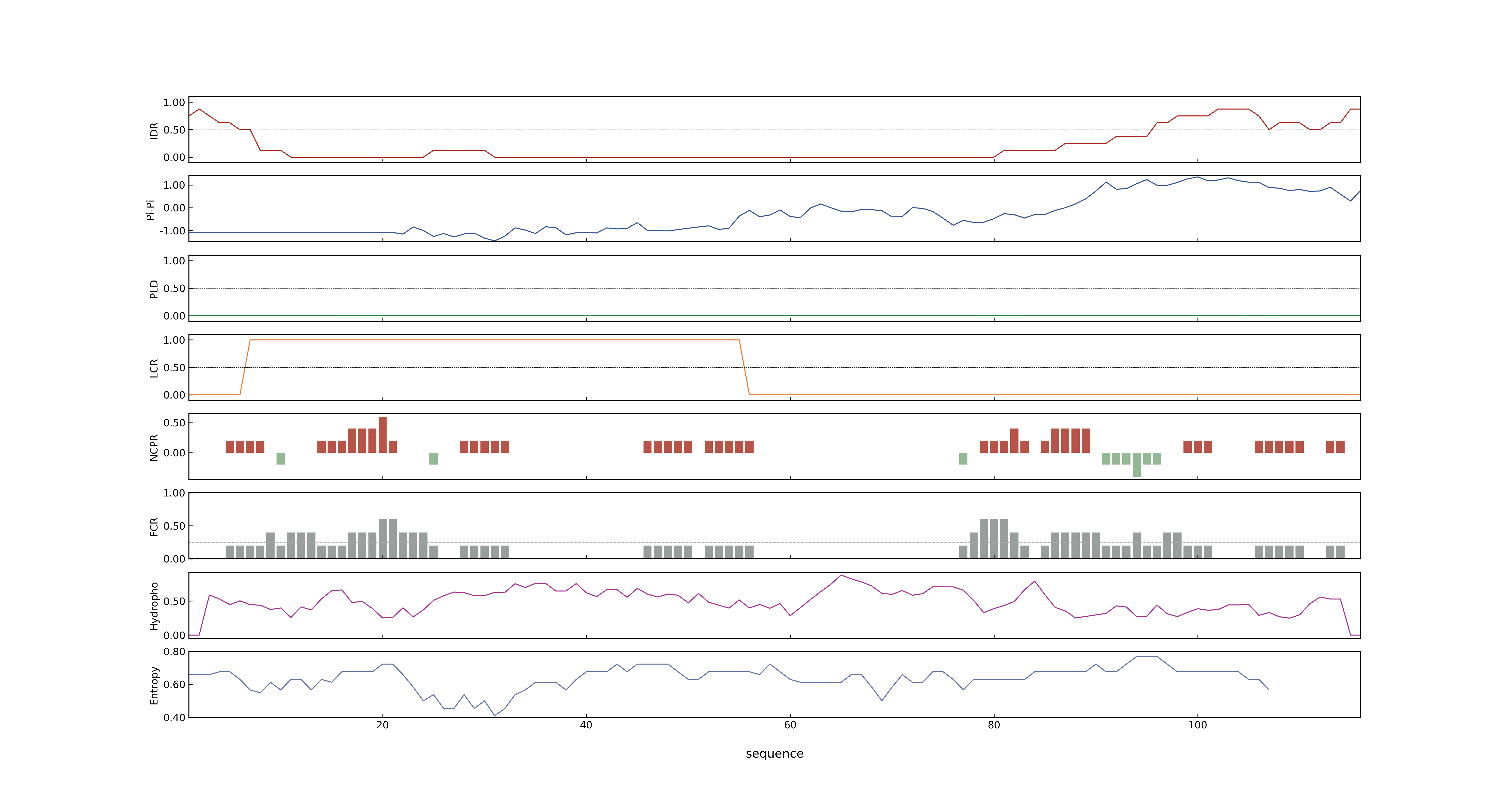The image size is (1512, 806).
Task: Click the 1.00 tick of FCR panel
Action: 174,493
